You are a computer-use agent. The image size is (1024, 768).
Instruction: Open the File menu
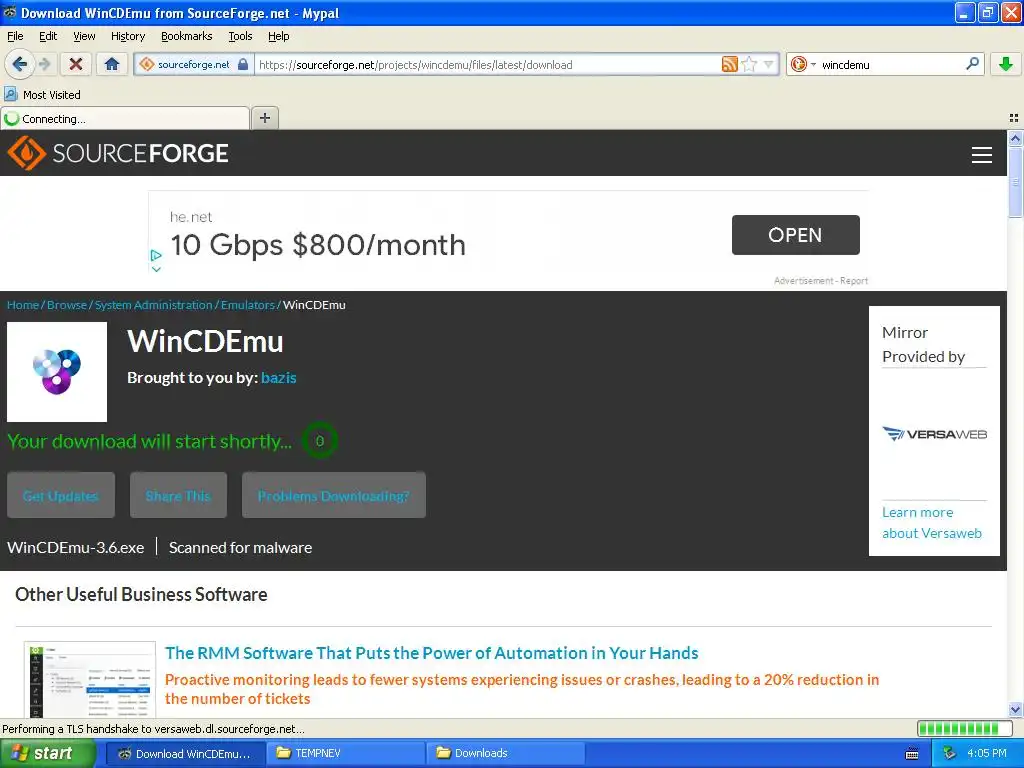[15, 36]
